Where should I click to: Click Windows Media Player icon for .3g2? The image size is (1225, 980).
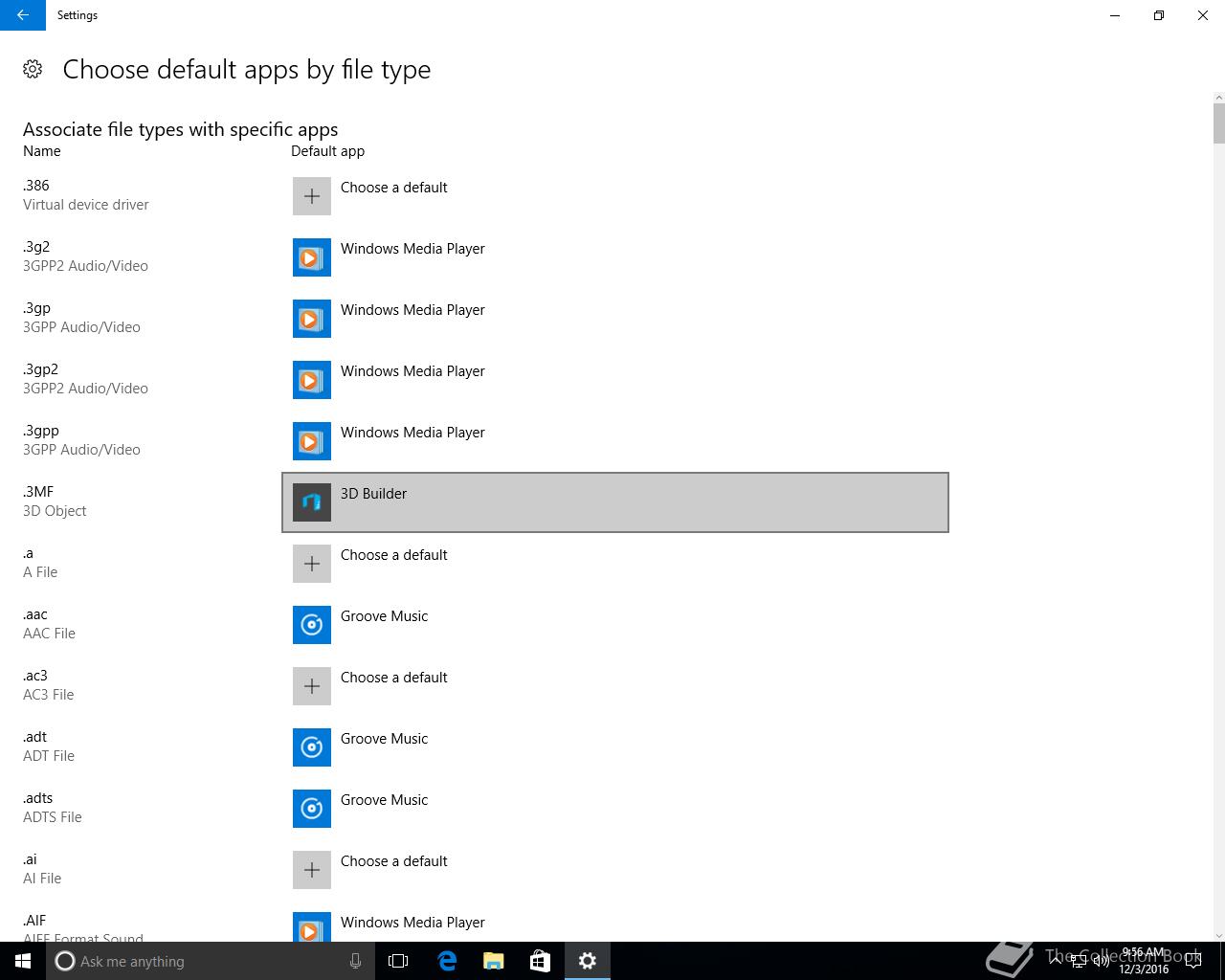(312, 257)
